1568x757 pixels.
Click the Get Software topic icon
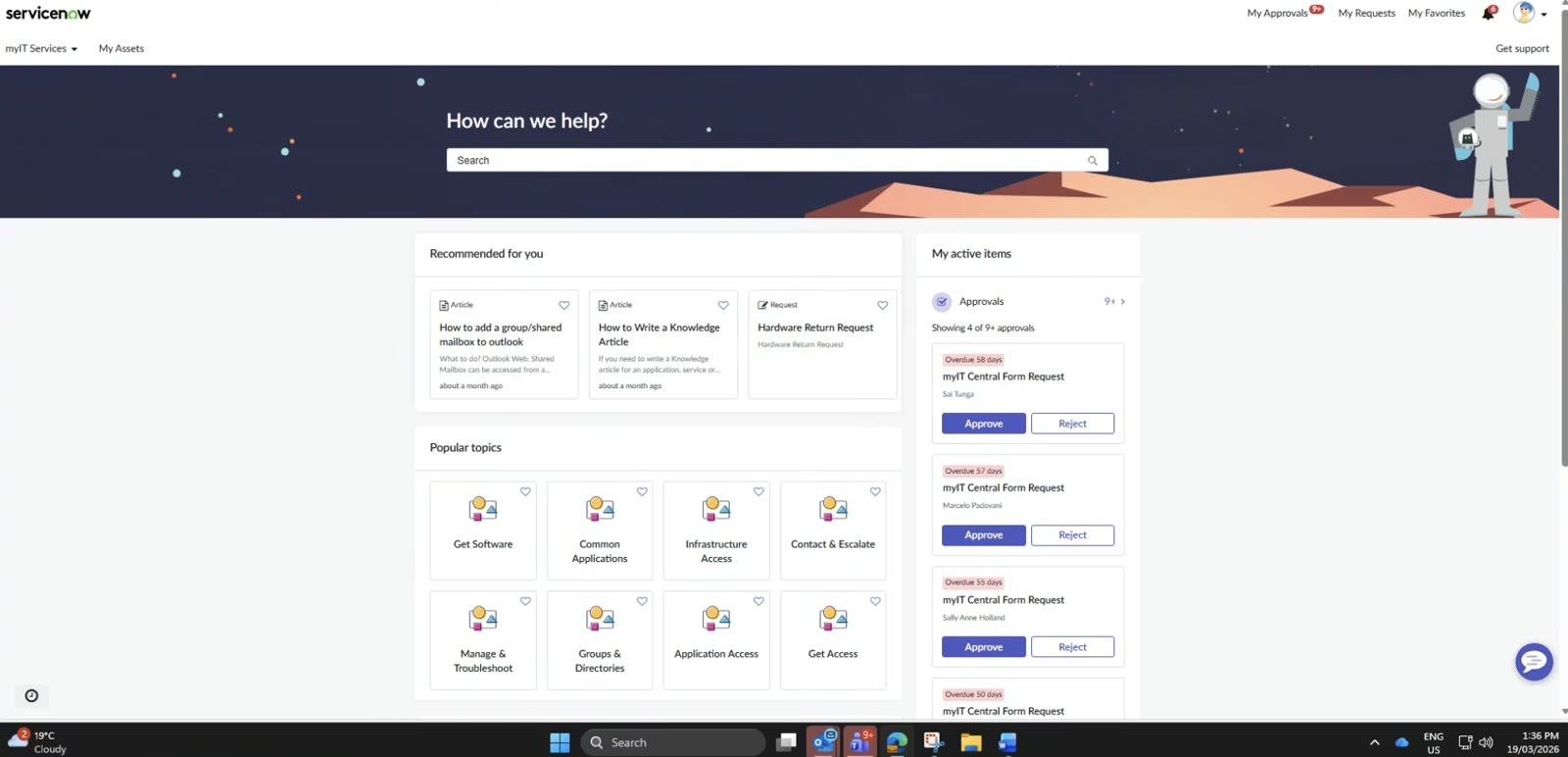pyautogui.click(x=483, y=509)
